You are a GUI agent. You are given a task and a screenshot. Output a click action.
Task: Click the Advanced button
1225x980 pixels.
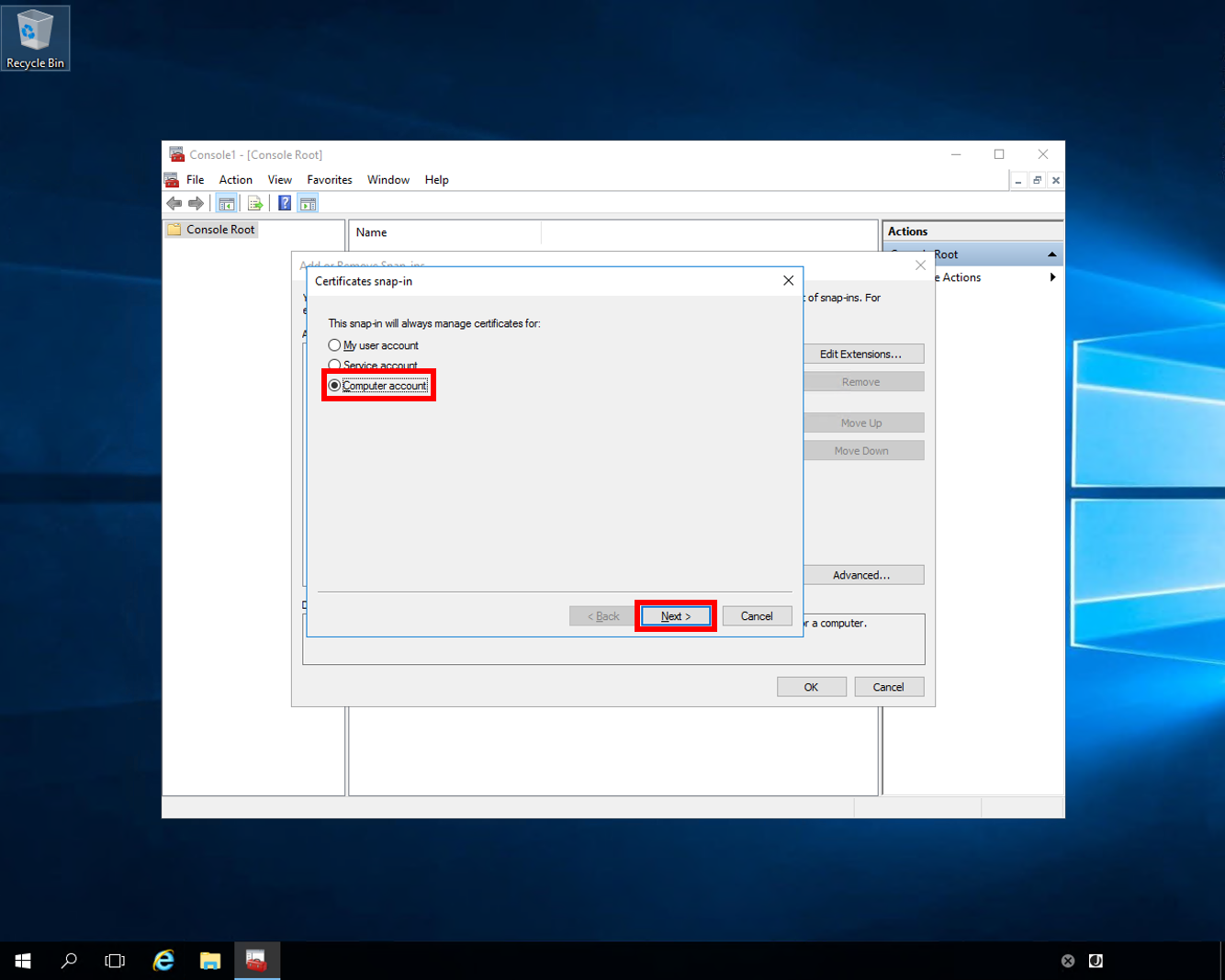[860, 575]
